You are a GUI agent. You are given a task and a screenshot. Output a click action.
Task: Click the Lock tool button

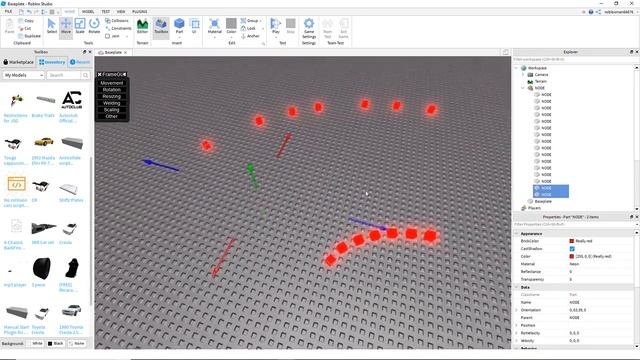(x=248, y=28)
